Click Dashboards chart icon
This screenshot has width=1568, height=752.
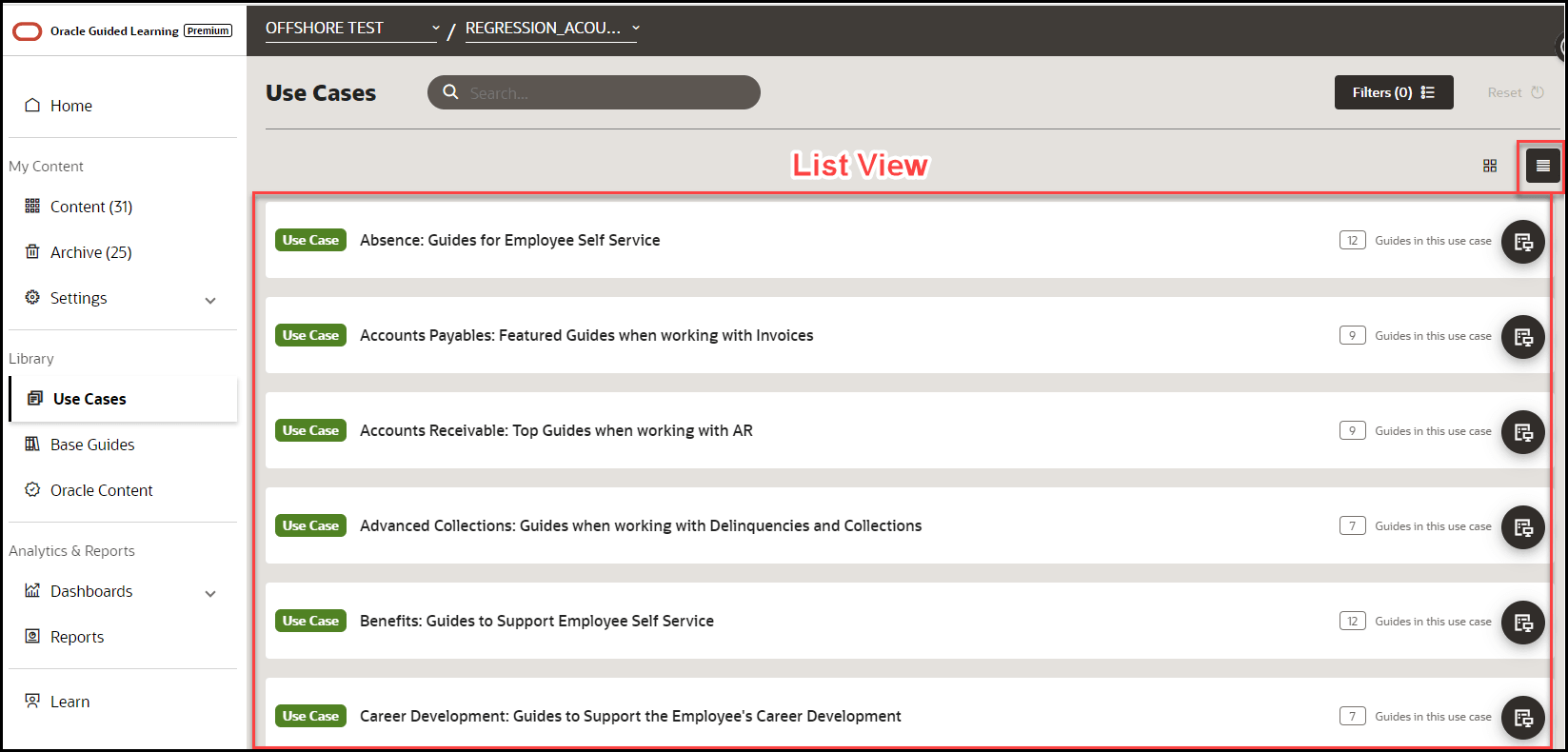point(32,590)
